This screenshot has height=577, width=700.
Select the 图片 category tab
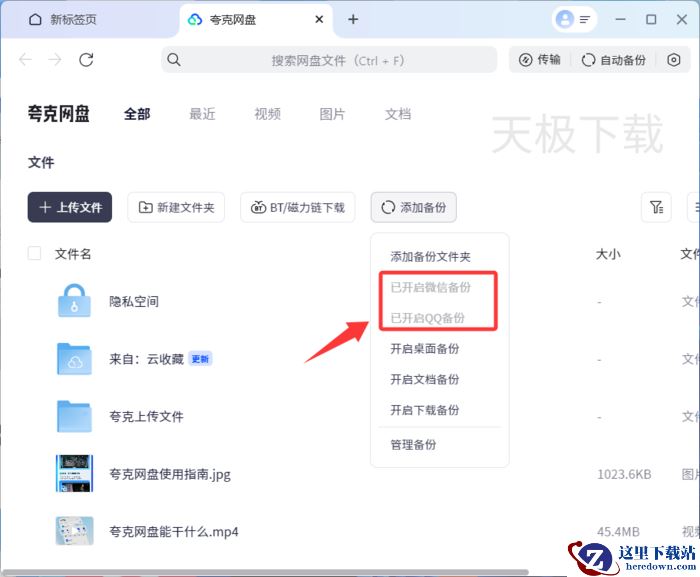coord(332,114)
